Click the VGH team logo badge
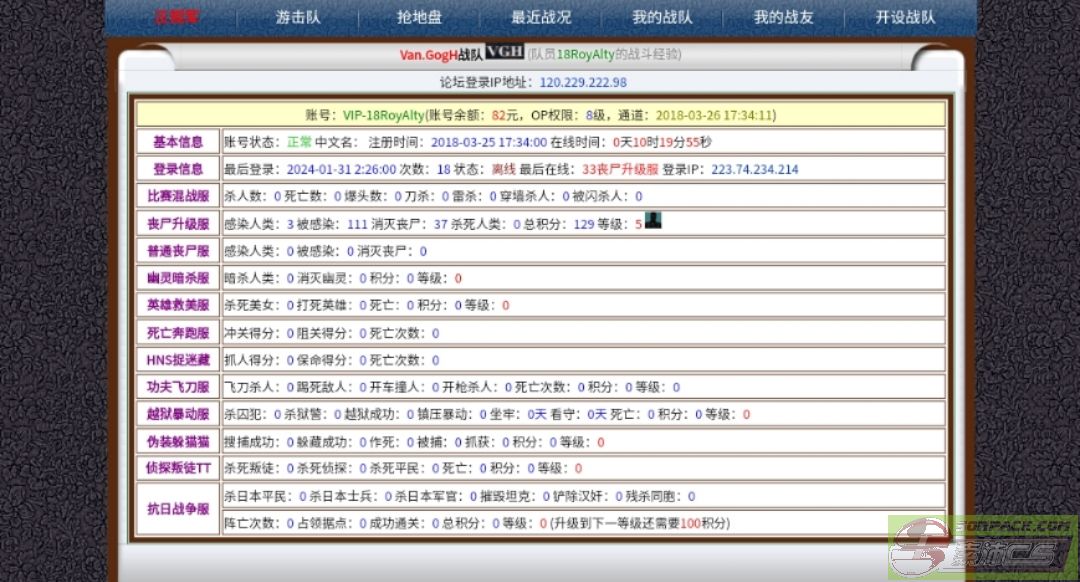The image size is (1080, 582). (505, 52)
